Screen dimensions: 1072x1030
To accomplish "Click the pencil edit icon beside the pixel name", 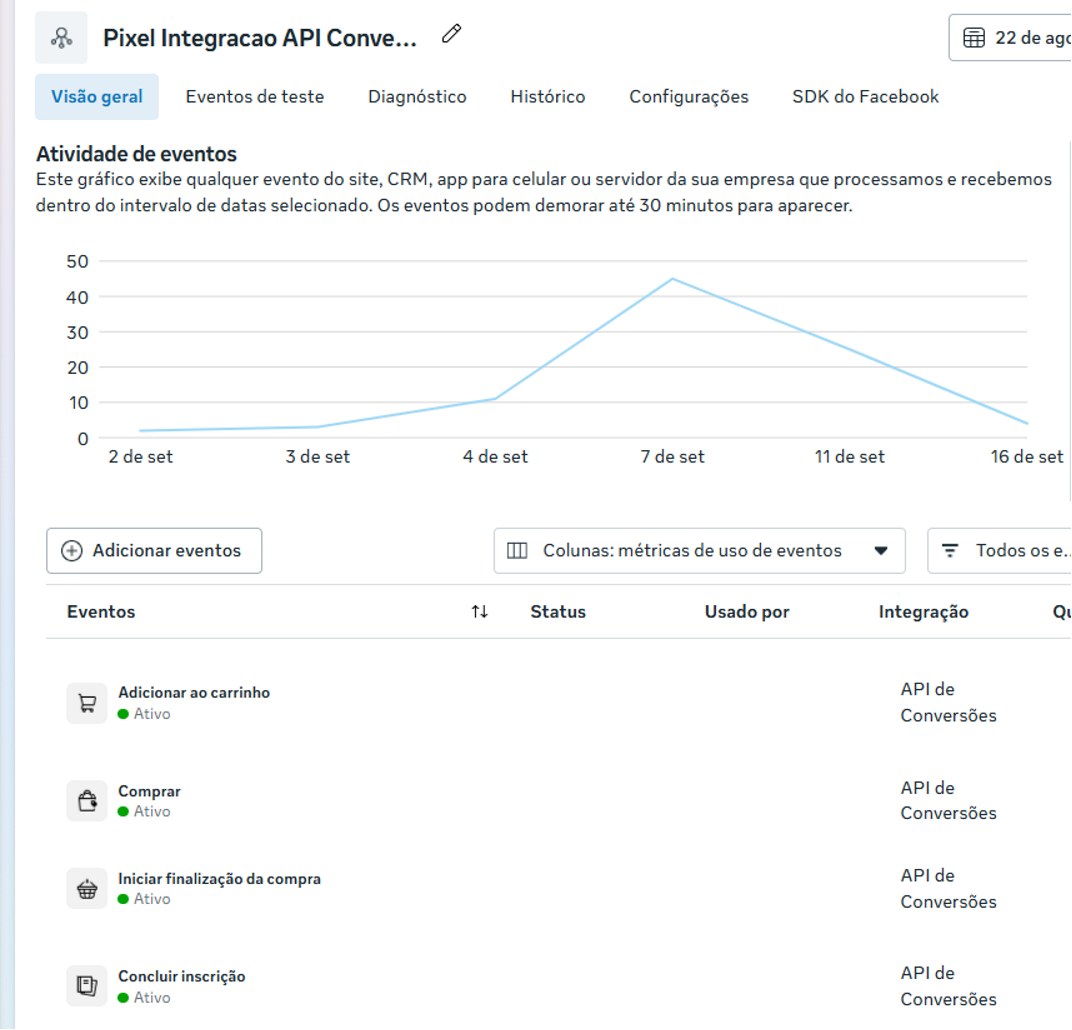I will click(451, 33).
